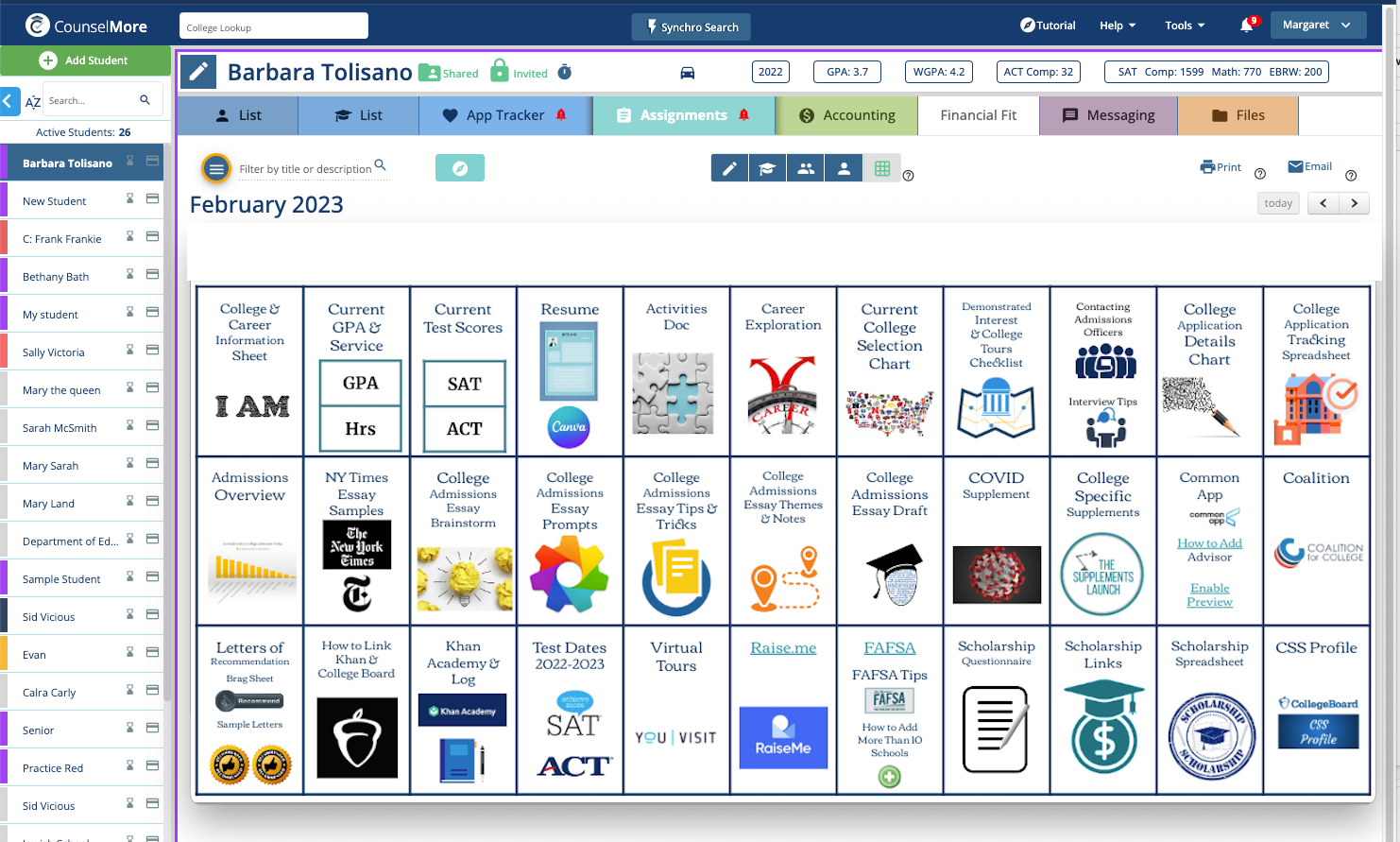Select student Calra Carly
Screen dimensions: 1400x842
click(x=49, y=693)
